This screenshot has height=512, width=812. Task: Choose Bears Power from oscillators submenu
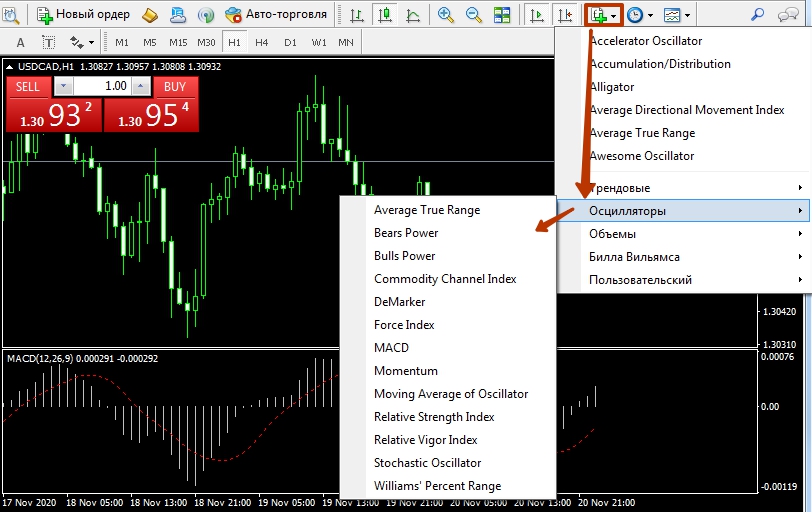point(406,233)
